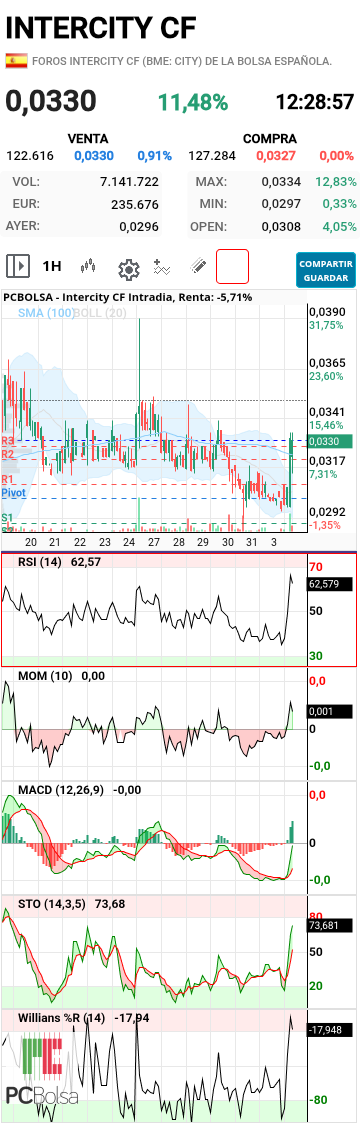Click the date label 30 on time axis
The width and height of the screenshot is (360, 1127).
tap(227, 542)
